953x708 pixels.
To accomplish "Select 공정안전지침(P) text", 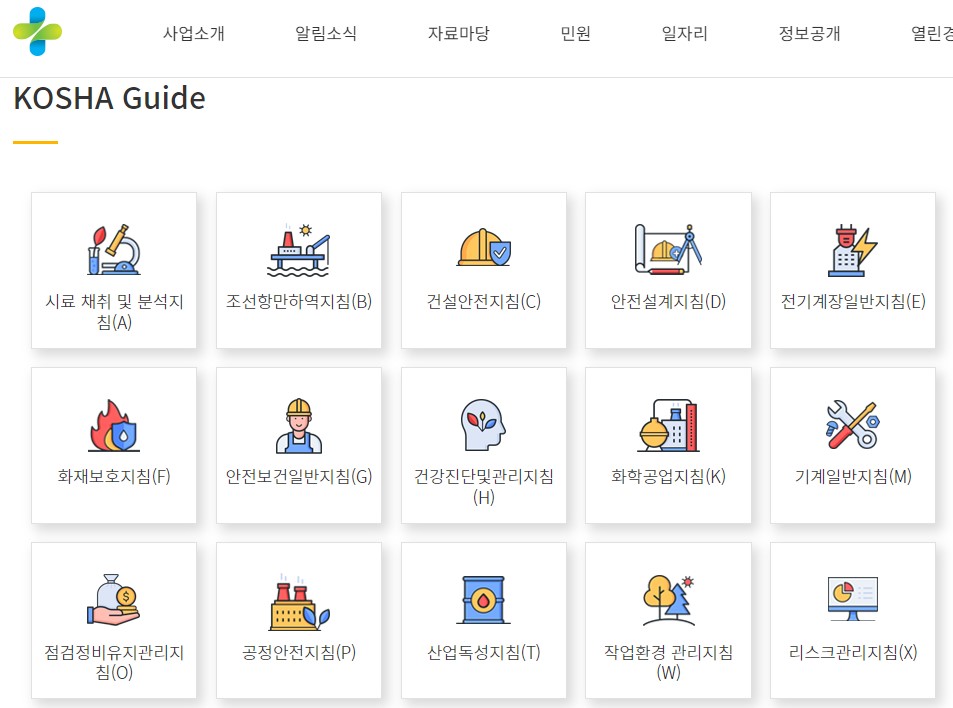I will (299, 652).
